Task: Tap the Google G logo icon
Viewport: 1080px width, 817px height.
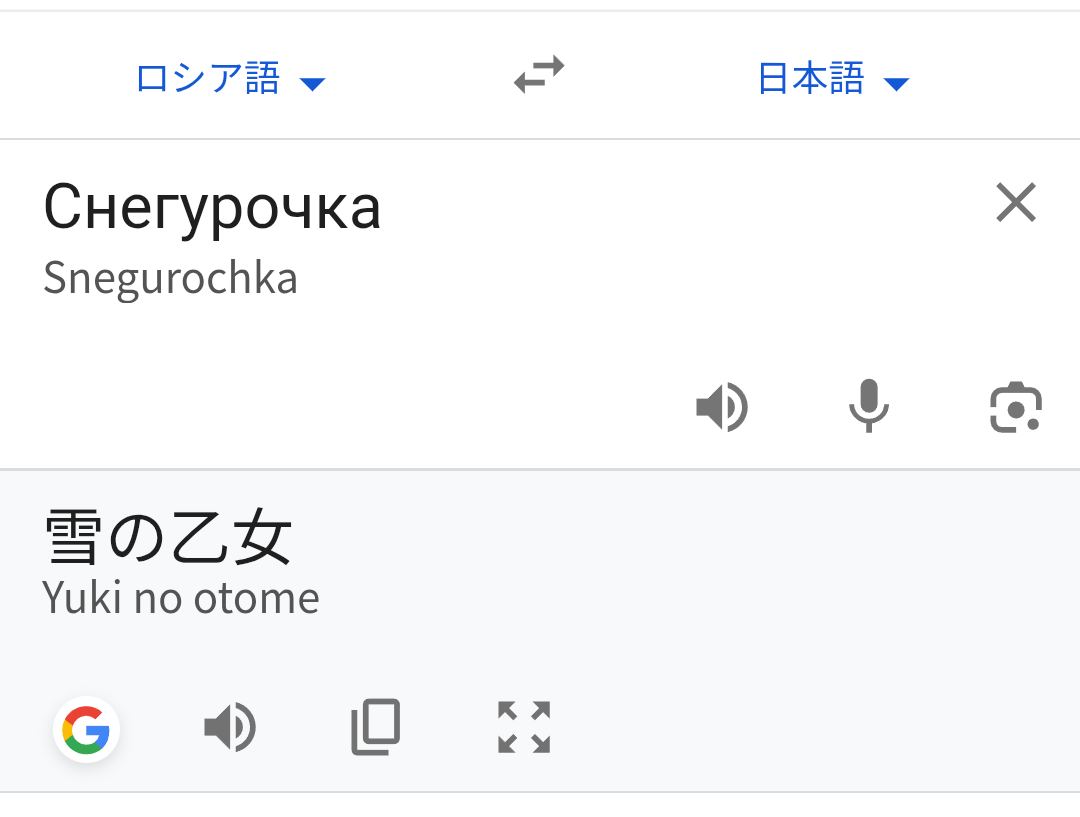Action: [87, 729]
